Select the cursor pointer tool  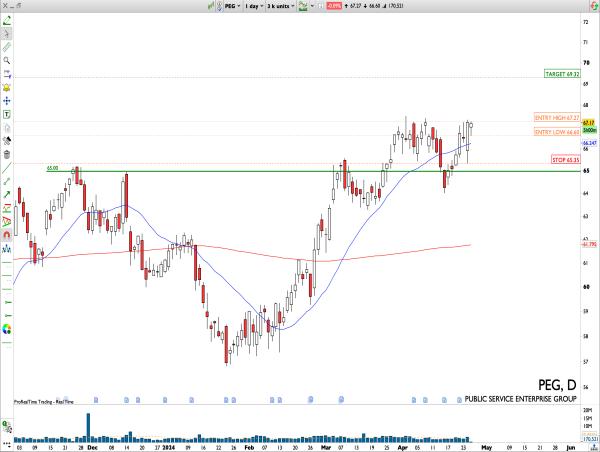(x=7, y=34)
